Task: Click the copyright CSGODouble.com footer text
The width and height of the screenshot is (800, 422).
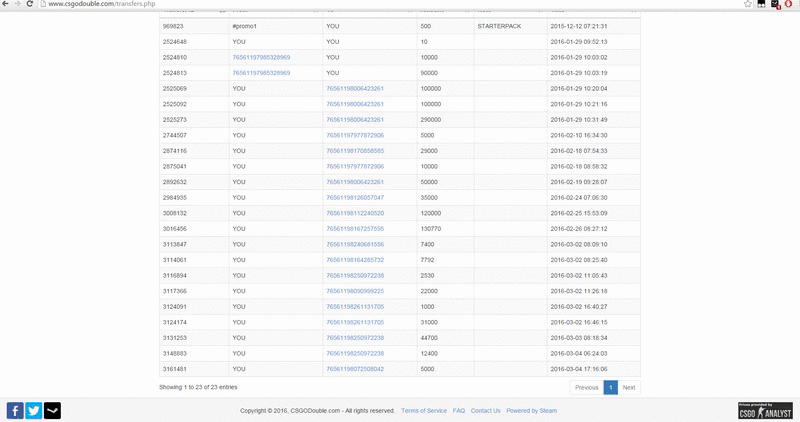Action: coord(317,410)
